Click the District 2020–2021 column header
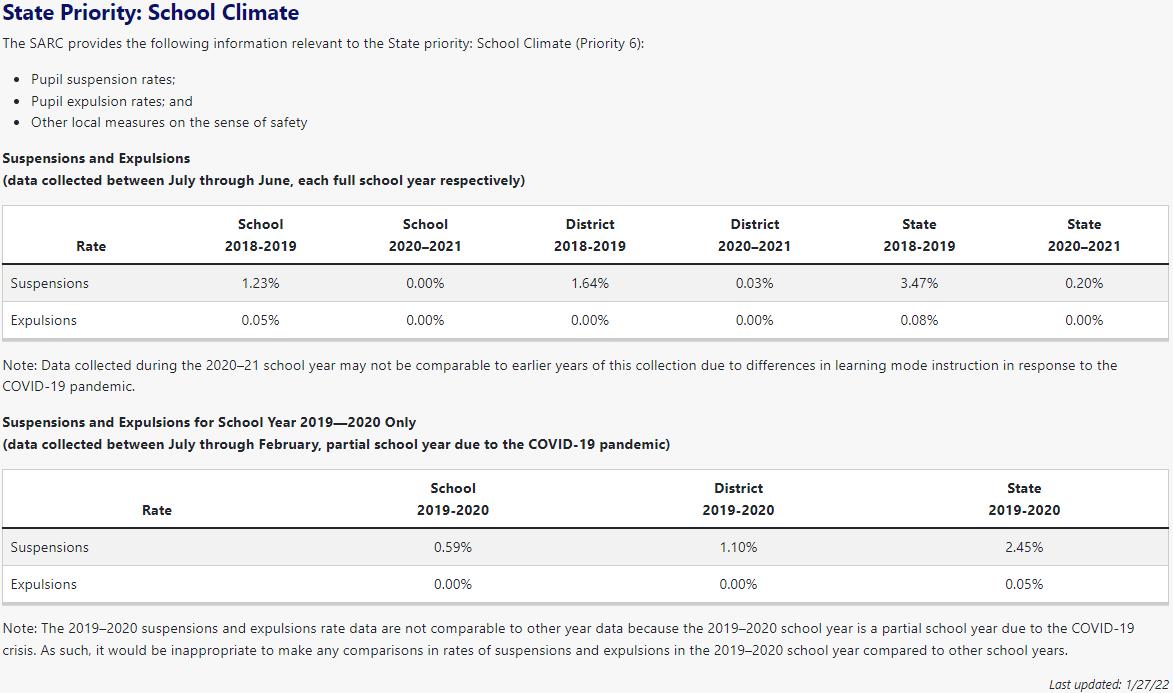This screenshot has height=693, width=1173. (x=754, y=235)
